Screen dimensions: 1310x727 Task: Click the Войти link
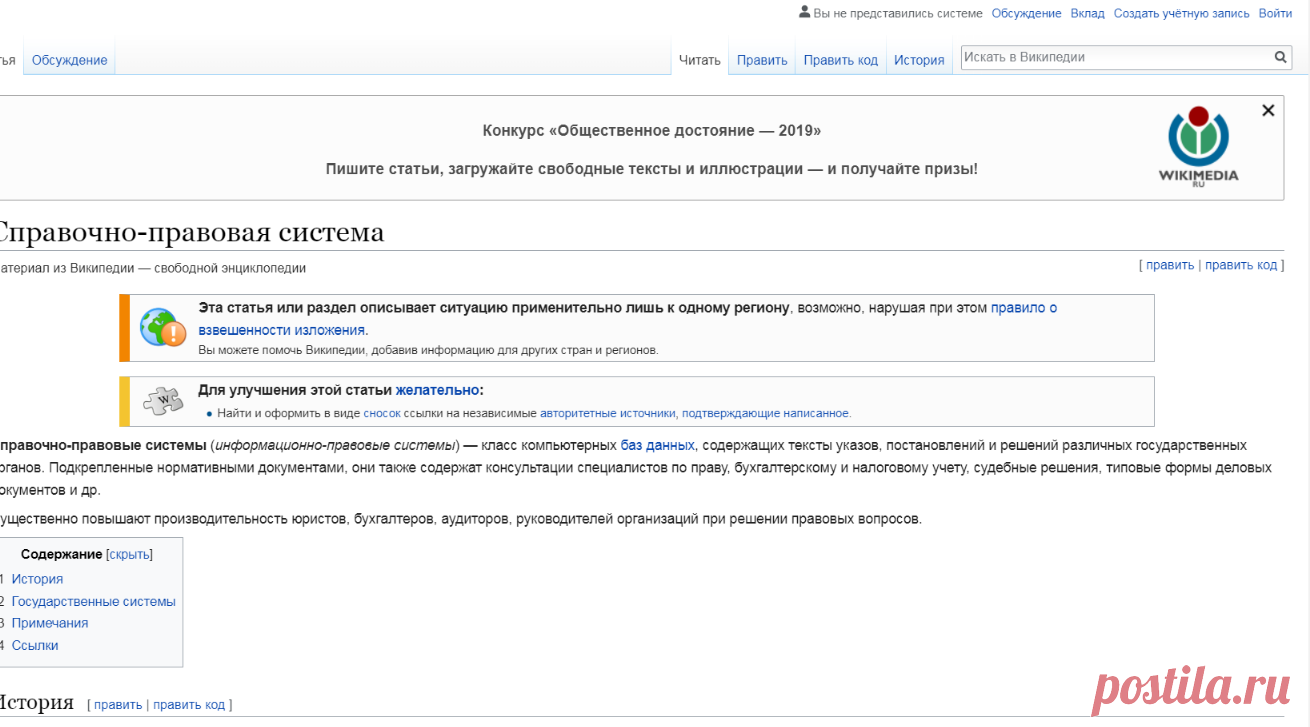point(1275,13)
